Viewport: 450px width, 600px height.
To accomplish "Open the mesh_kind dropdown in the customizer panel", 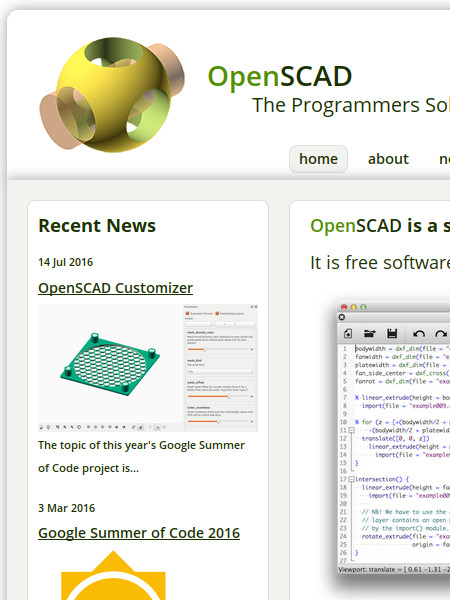I will tap(220, 372).
